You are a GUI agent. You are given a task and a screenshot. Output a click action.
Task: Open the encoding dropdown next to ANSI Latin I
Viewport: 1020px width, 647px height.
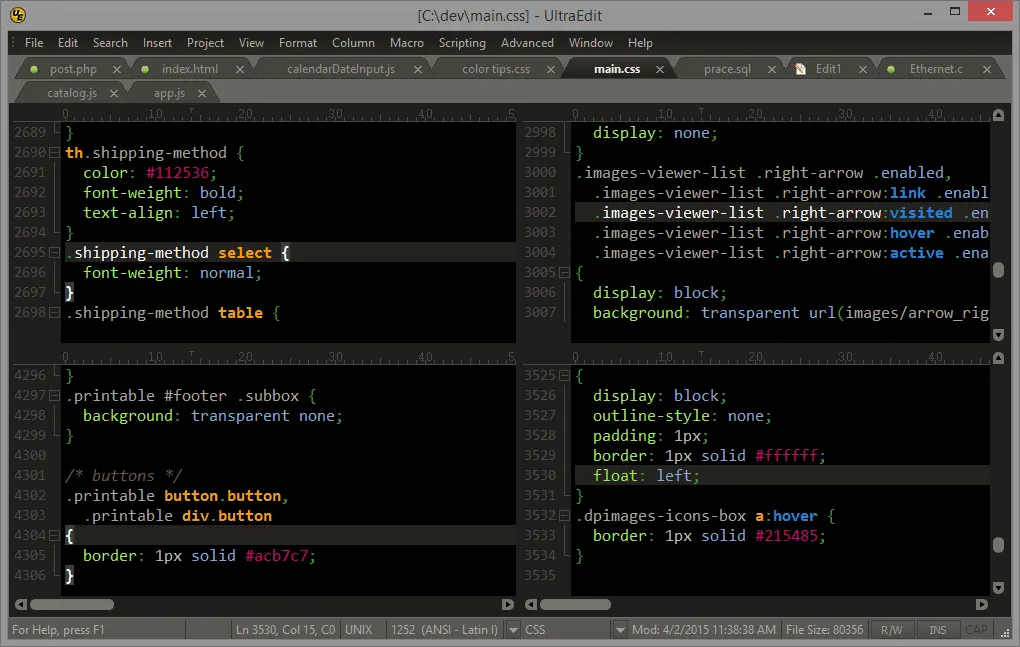click(x=513, y=630)
